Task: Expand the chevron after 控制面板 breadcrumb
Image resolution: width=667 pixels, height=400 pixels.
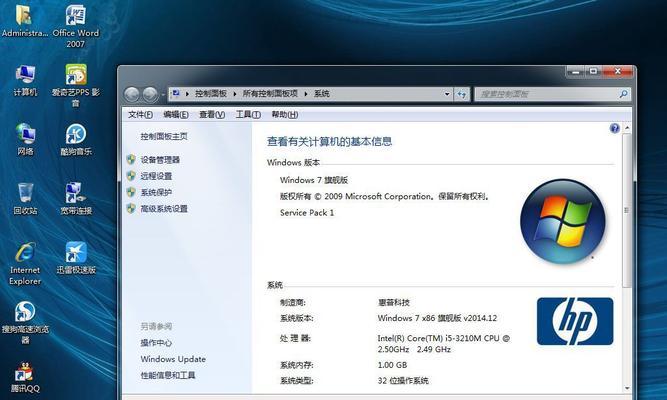Action: pyautogui.click(x=234, y=94)
